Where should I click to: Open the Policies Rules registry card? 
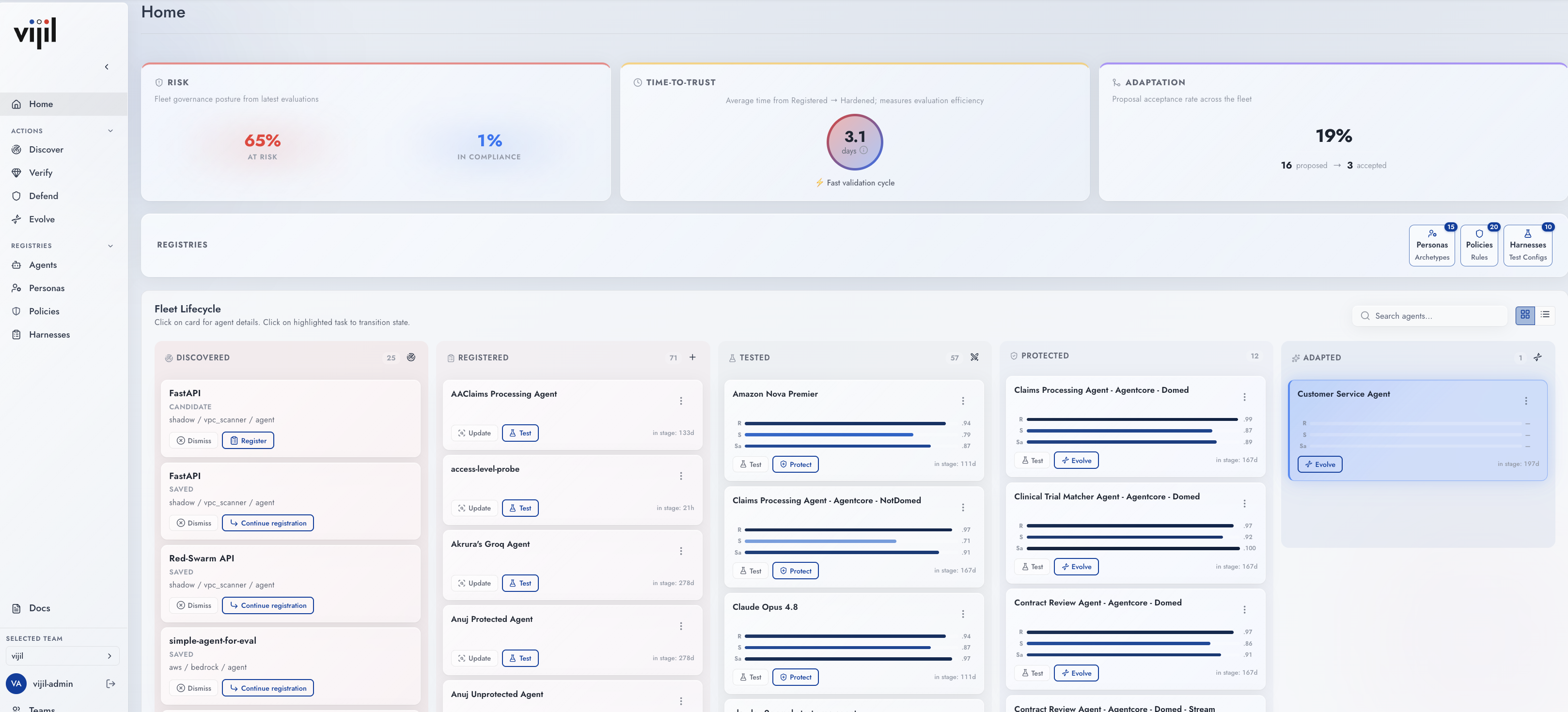click(1479, 245)
